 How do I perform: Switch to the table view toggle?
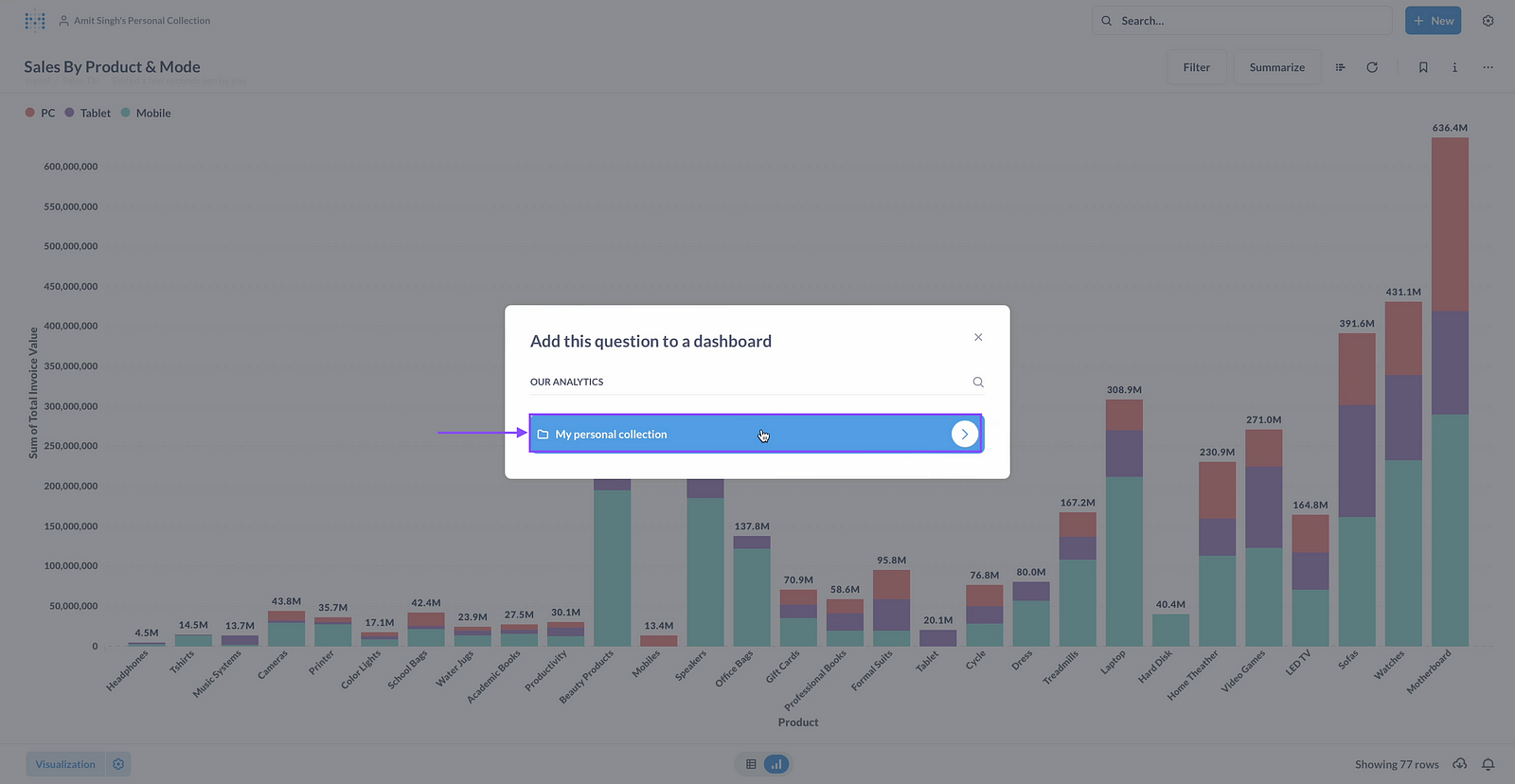coord(751,764)
